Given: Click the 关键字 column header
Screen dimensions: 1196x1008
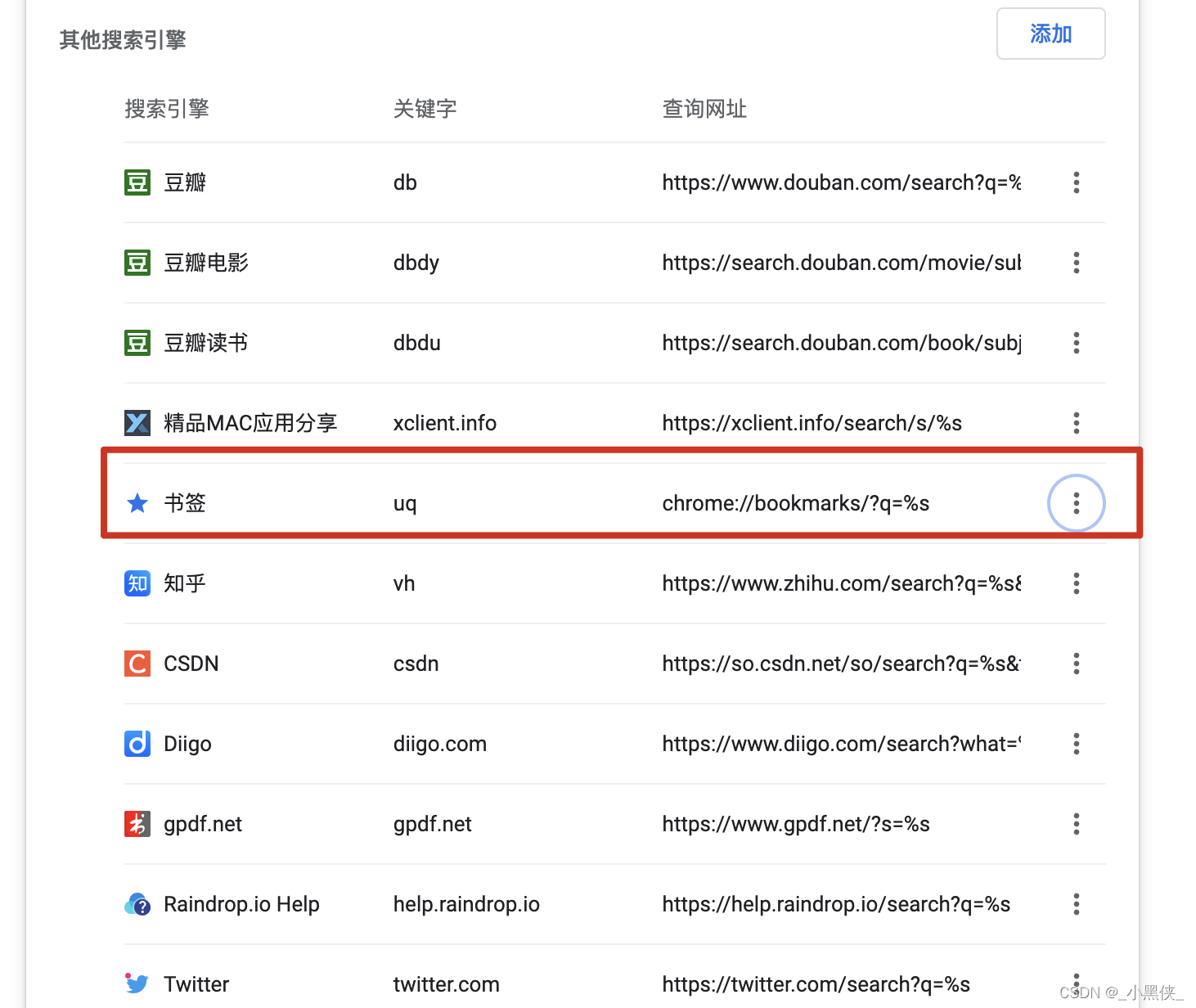Looking at the screenshot, I should pos(425,109).
